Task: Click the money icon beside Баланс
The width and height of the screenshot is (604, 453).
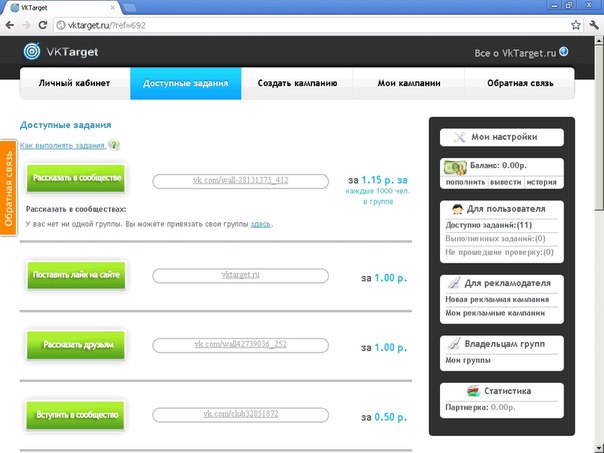Action: point(455,168)
